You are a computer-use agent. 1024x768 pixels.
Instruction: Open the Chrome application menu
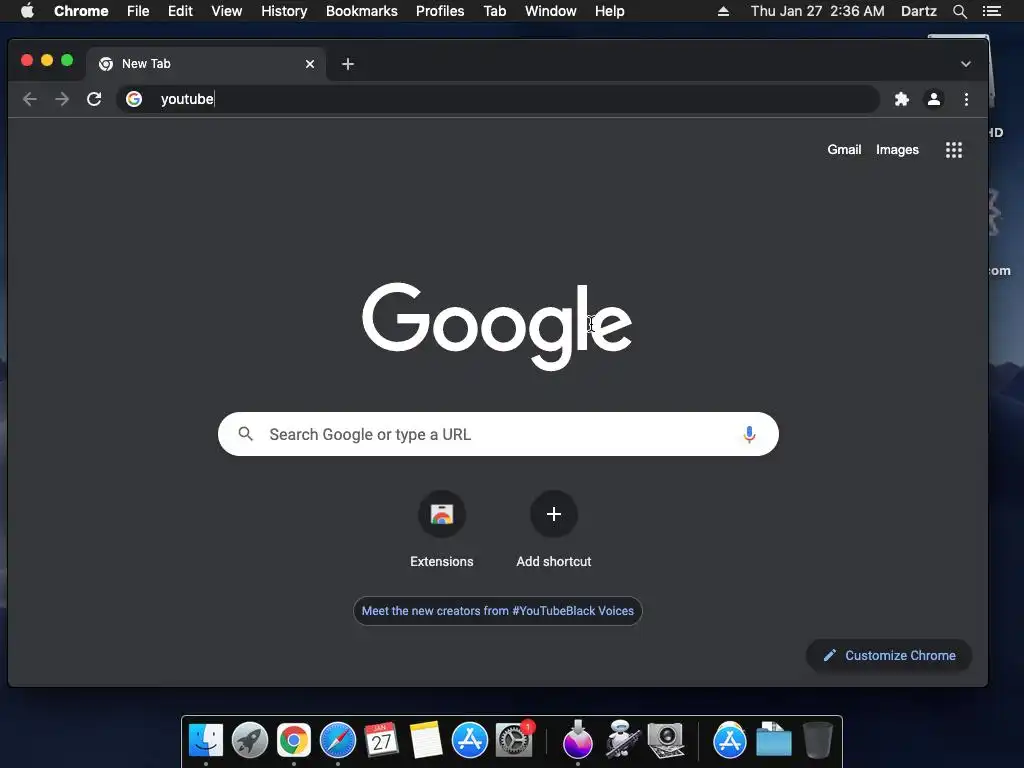[x=81, y=11]
